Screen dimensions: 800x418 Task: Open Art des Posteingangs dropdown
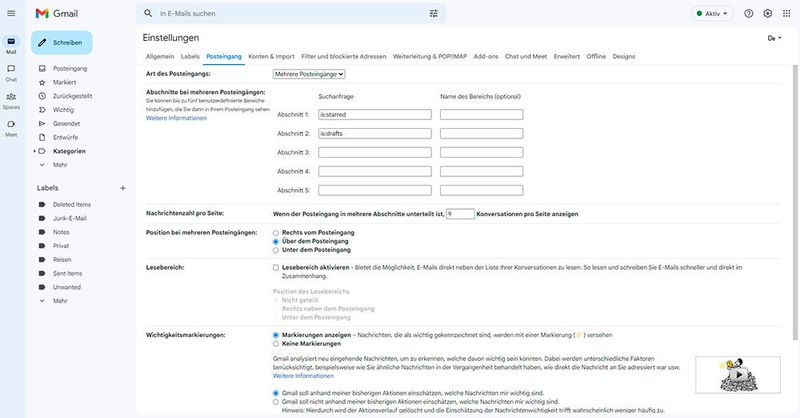(x=309, y=74)
